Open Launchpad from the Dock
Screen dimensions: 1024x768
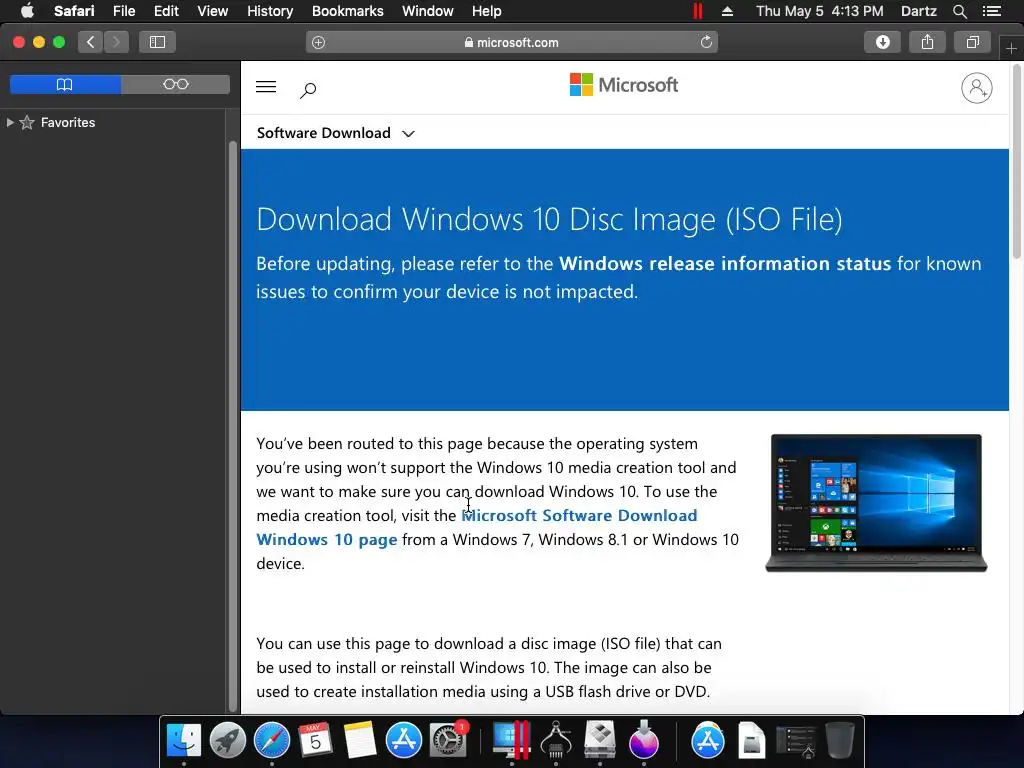pyautogui.click(x=227, y=740)
